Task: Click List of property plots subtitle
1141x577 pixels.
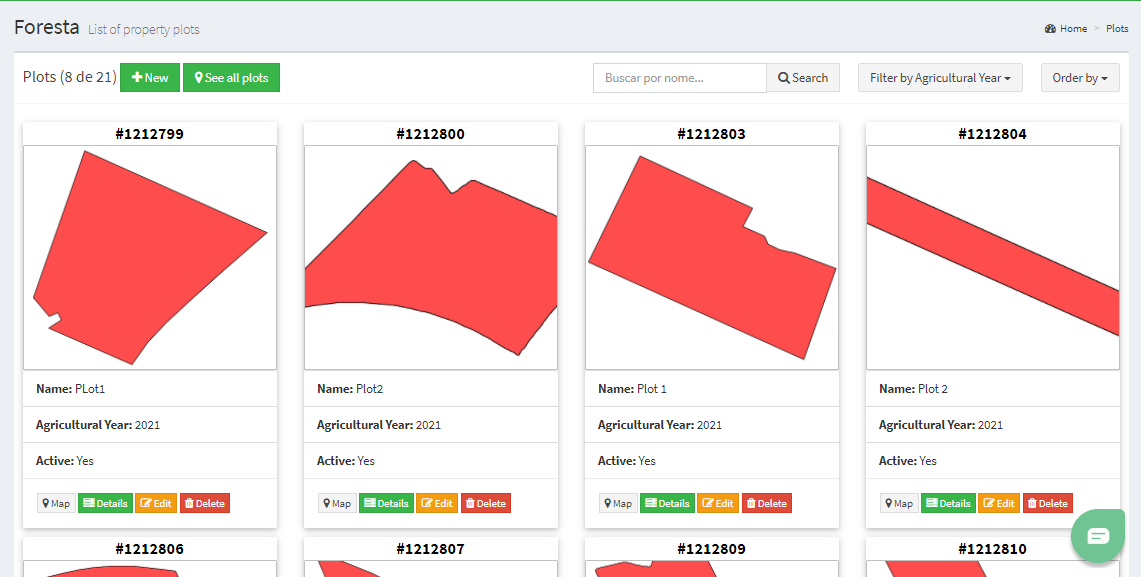Action: click(143, 30)
